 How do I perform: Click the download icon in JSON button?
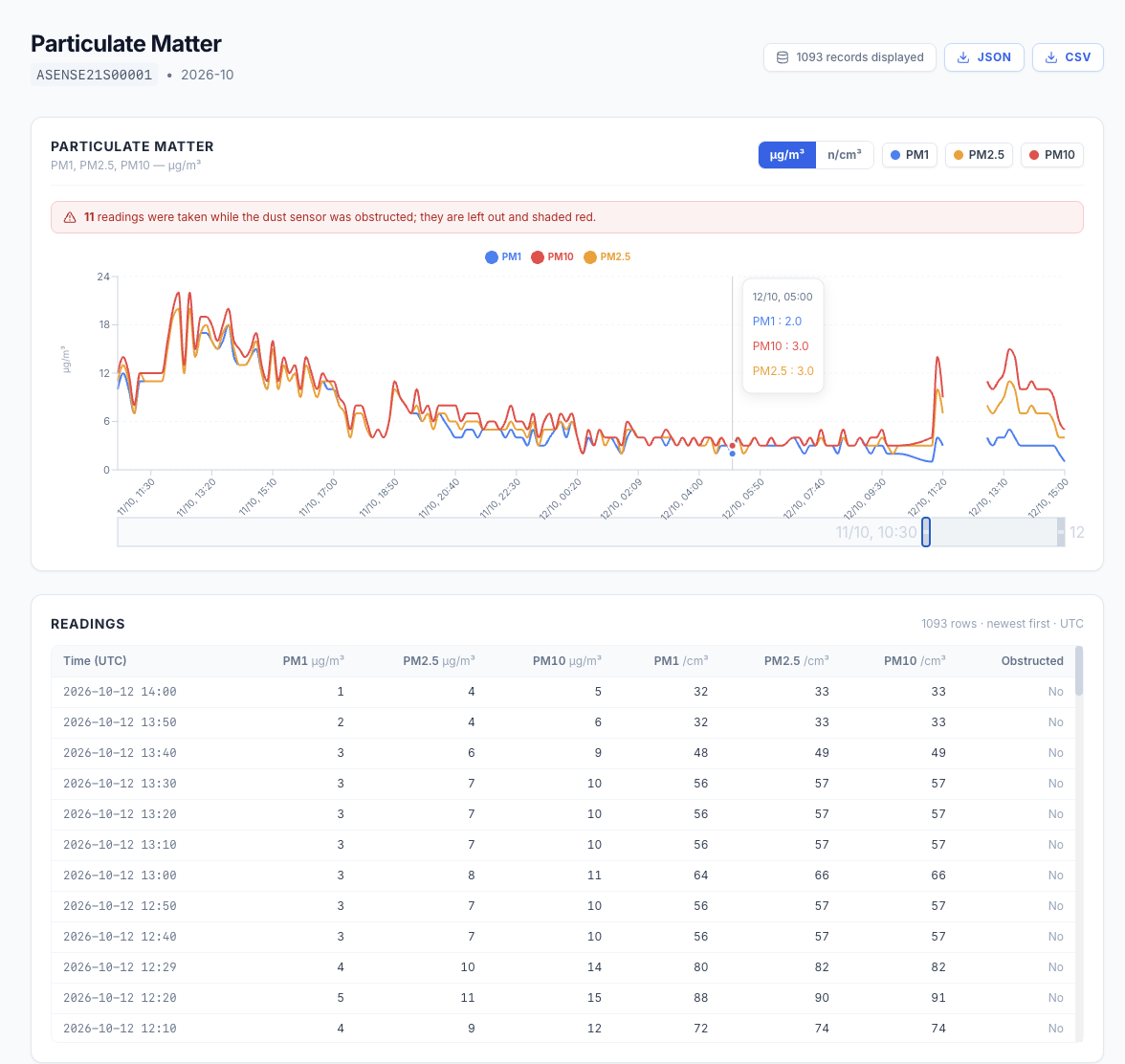[x=963, y=57]
